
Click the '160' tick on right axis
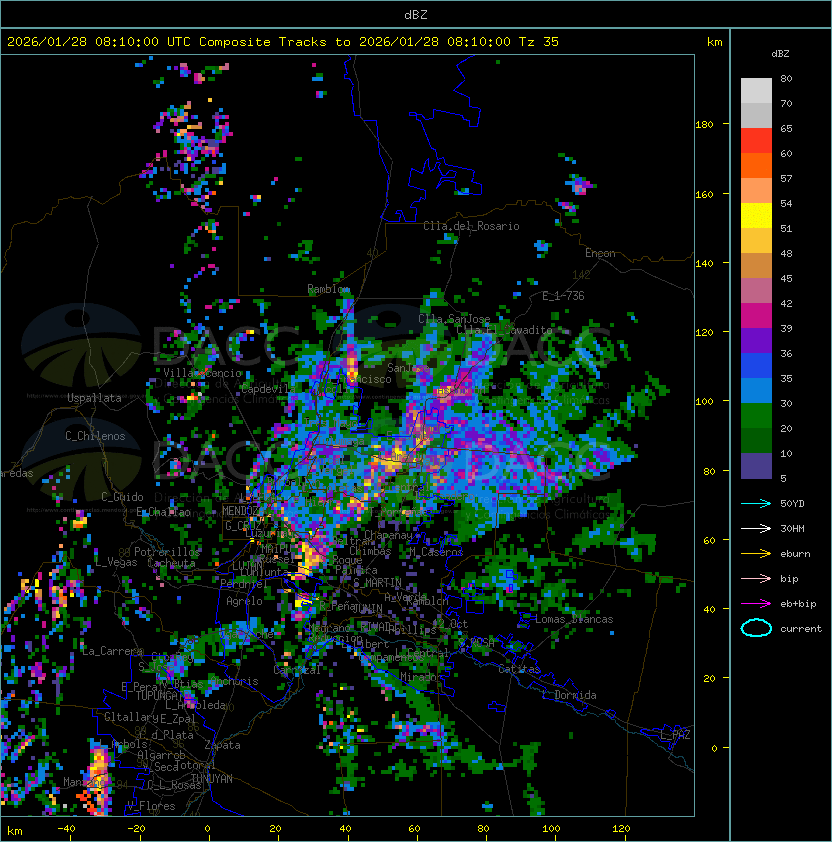(704, 194)
